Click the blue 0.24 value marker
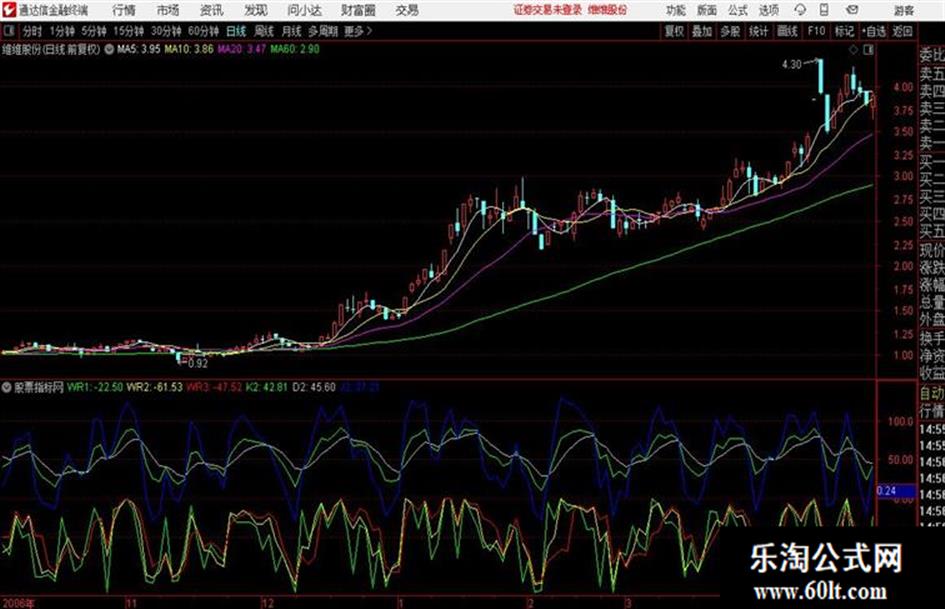 coord(895,491)
